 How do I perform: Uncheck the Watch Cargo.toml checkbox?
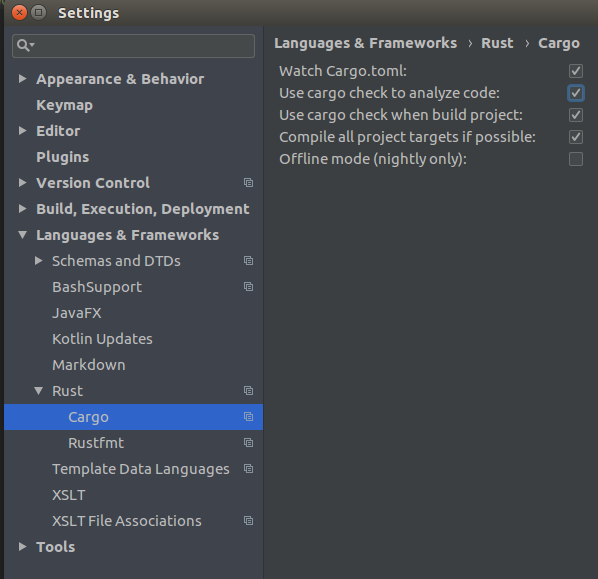pyautogui.click(x=575, y=71)
